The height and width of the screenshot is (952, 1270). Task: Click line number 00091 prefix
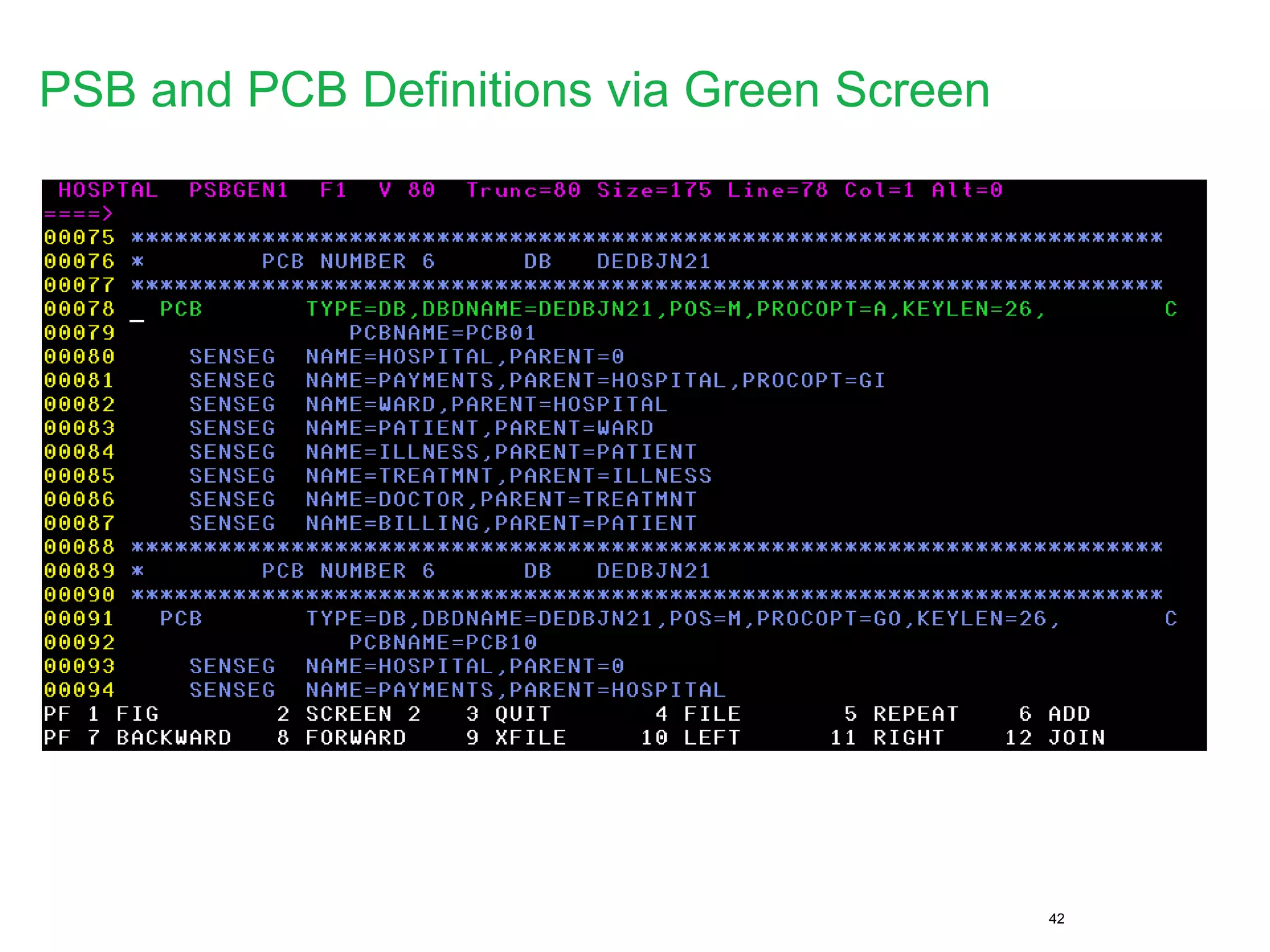coord(79,619)
